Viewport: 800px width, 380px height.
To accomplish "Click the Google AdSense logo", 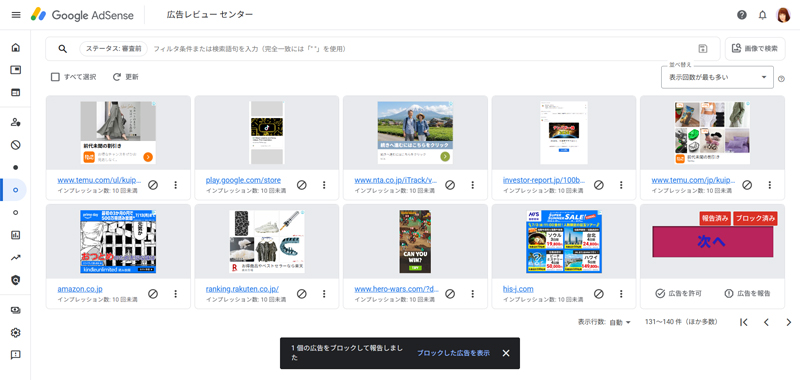I will coord(82,15).
